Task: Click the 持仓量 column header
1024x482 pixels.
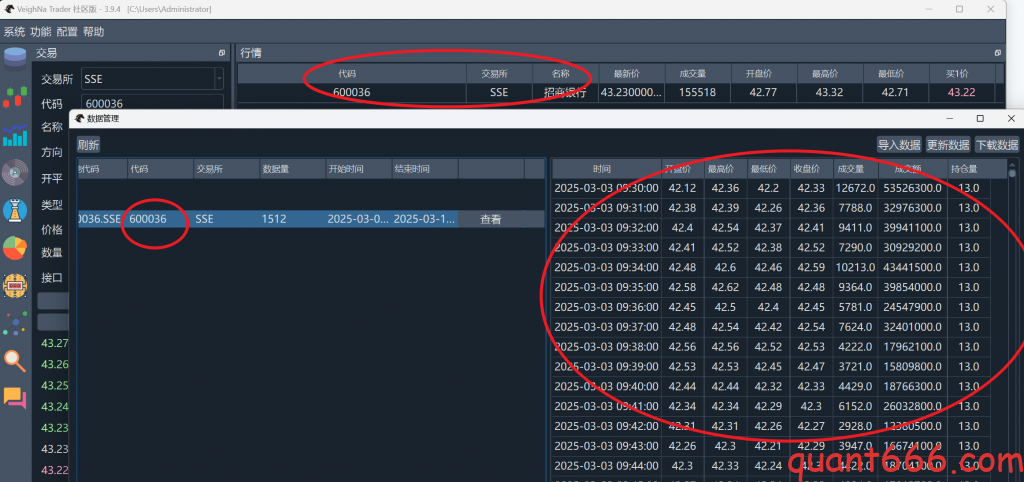Action: click(967, 169)
